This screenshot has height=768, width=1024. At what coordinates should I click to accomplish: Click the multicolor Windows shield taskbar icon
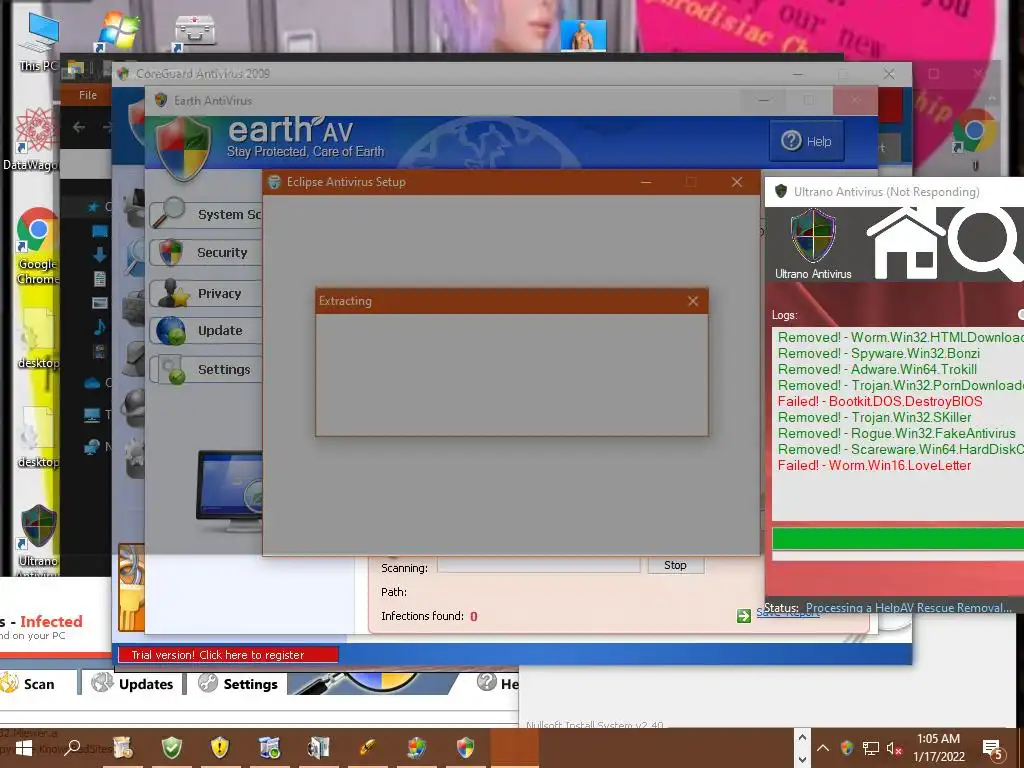click(416, 748)
